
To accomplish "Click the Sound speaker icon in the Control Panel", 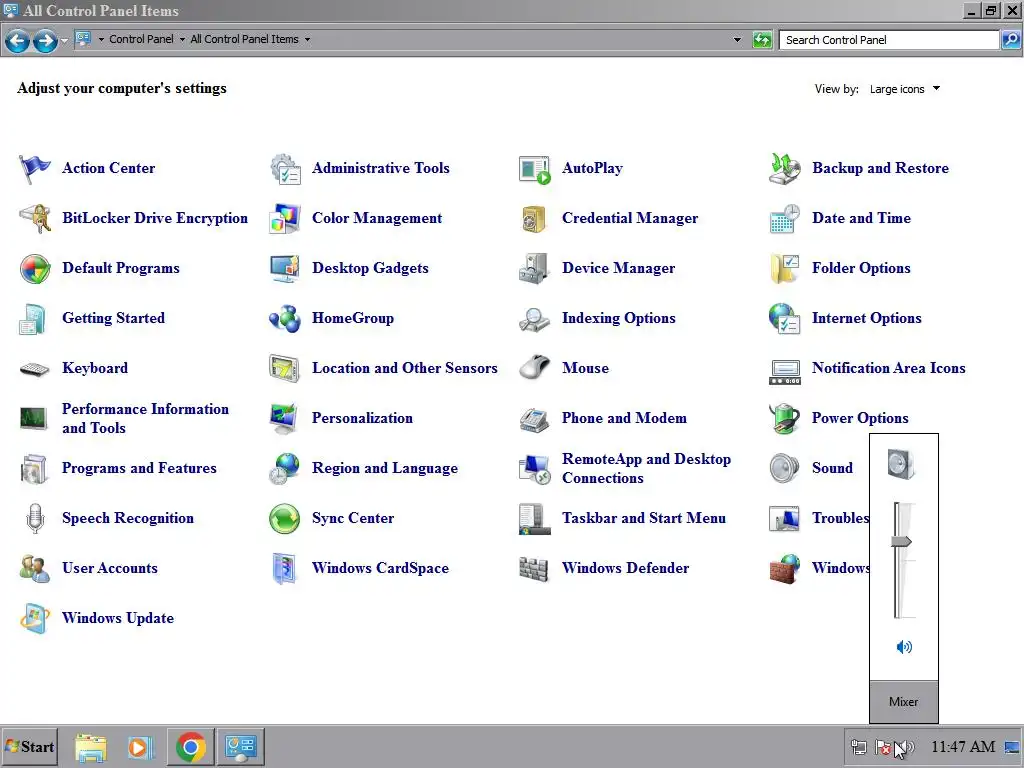I will point(784,468).
